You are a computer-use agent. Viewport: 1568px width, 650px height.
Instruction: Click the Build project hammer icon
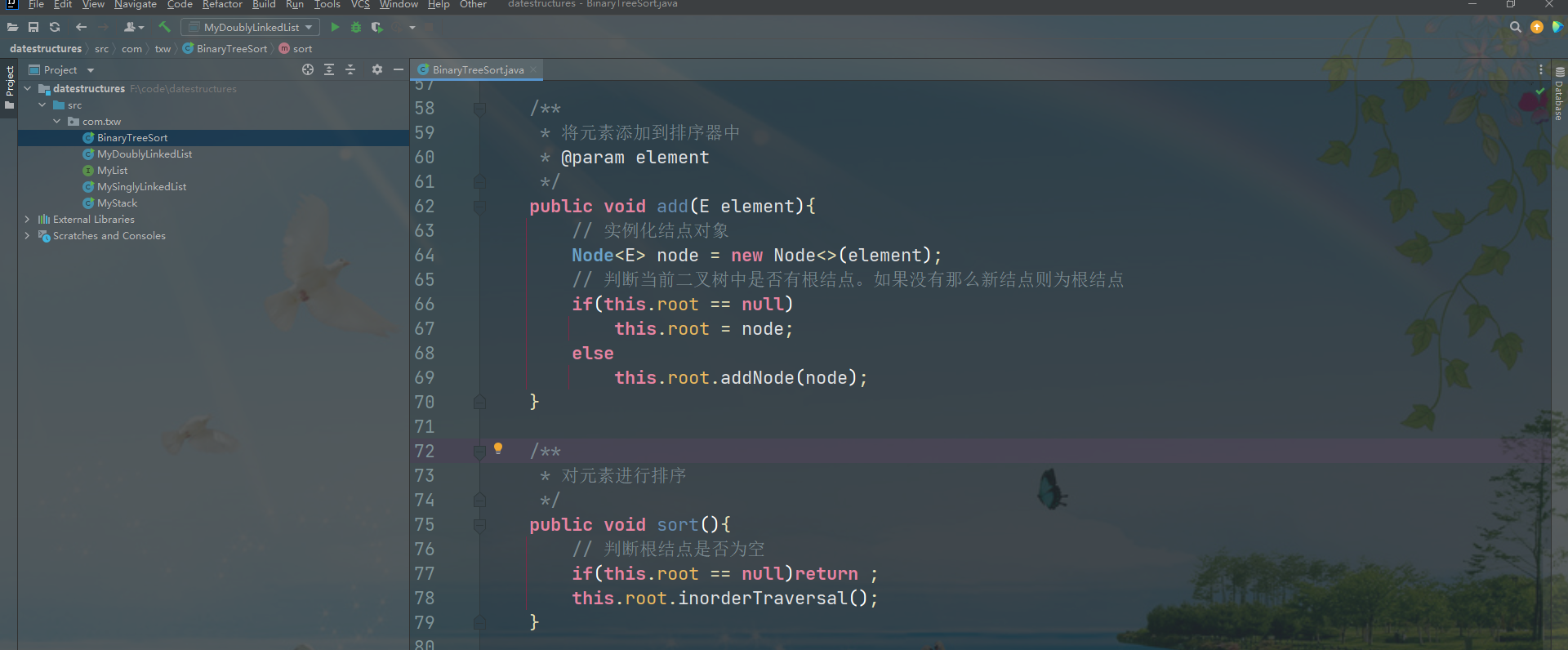(x=164, y=27)
